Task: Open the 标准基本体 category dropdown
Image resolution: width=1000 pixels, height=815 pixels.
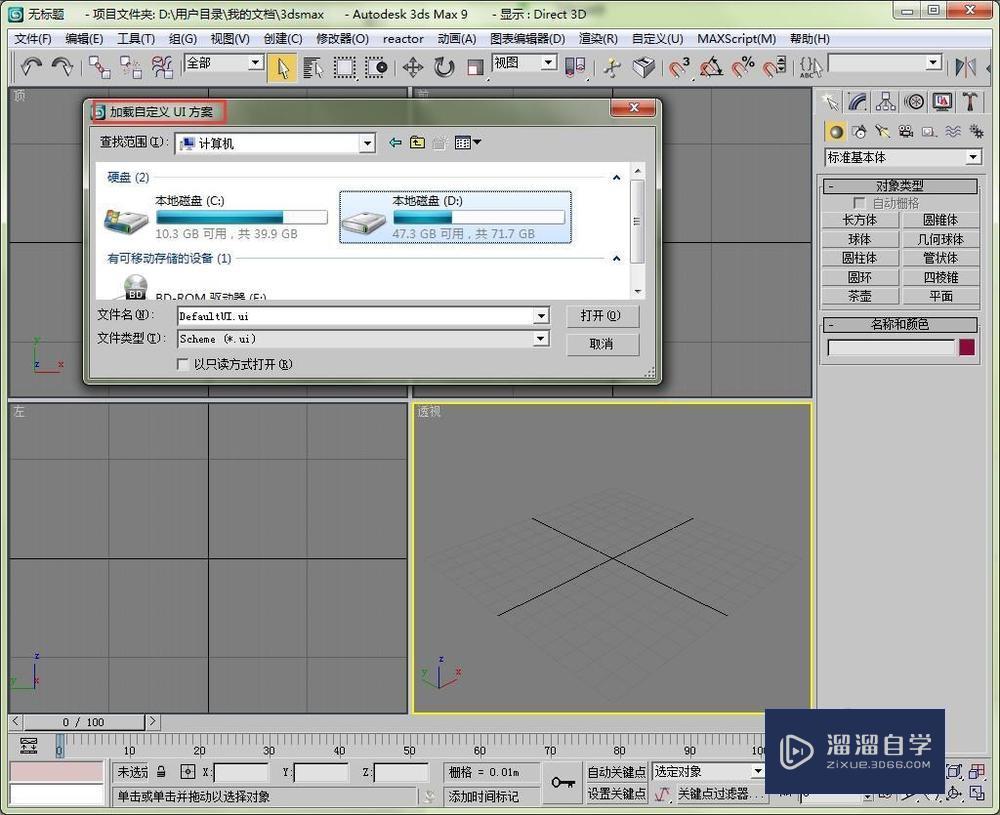Action: coord(972,157)
